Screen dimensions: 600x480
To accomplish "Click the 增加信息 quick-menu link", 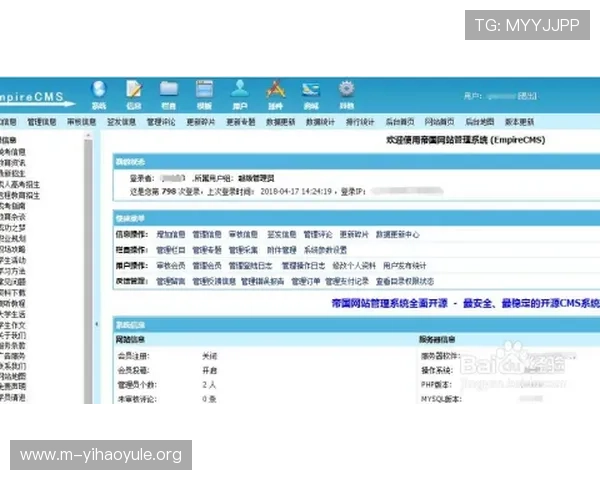I will (171, 234).
